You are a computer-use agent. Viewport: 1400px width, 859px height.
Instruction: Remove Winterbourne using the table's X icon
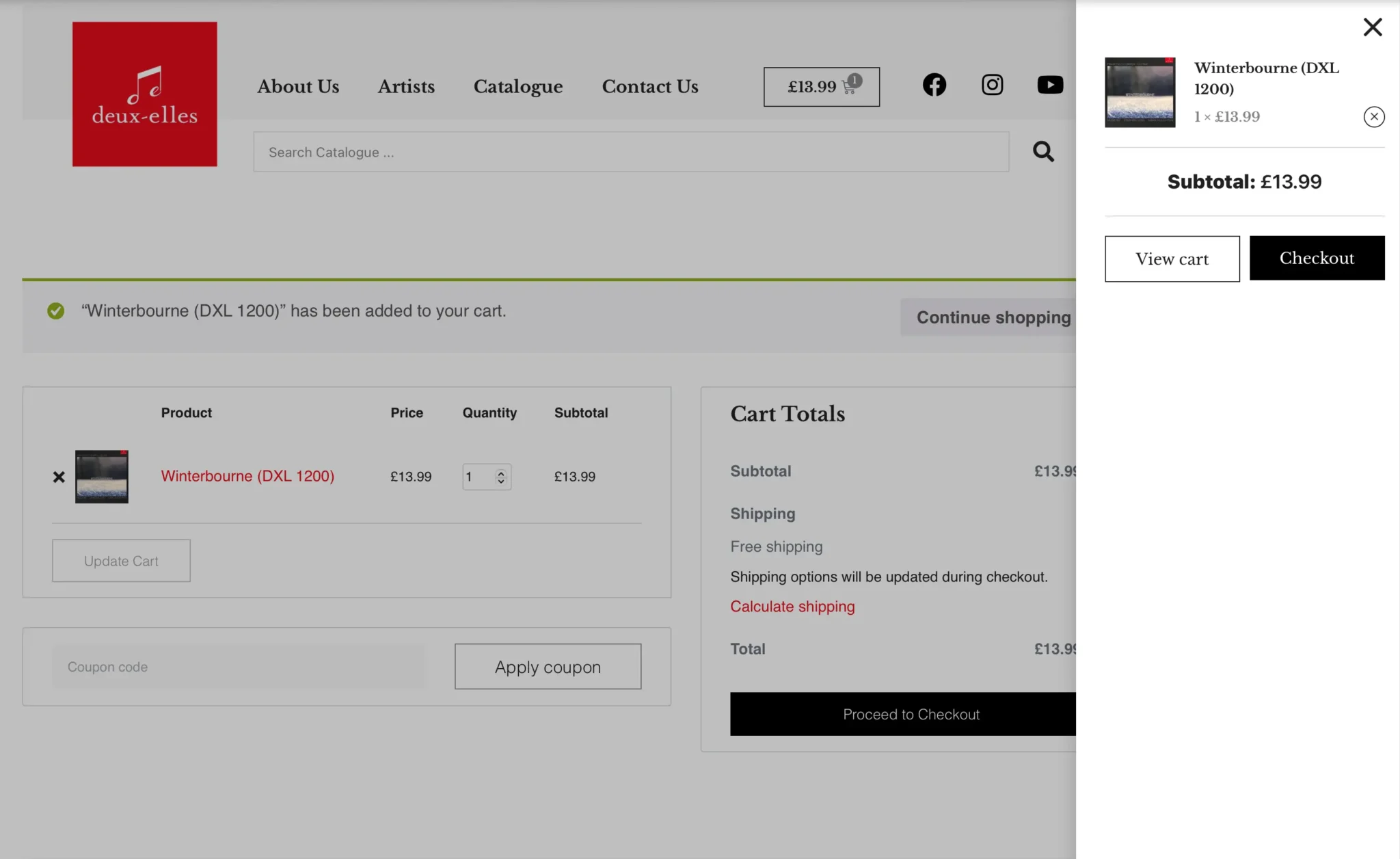pos(59,477)
